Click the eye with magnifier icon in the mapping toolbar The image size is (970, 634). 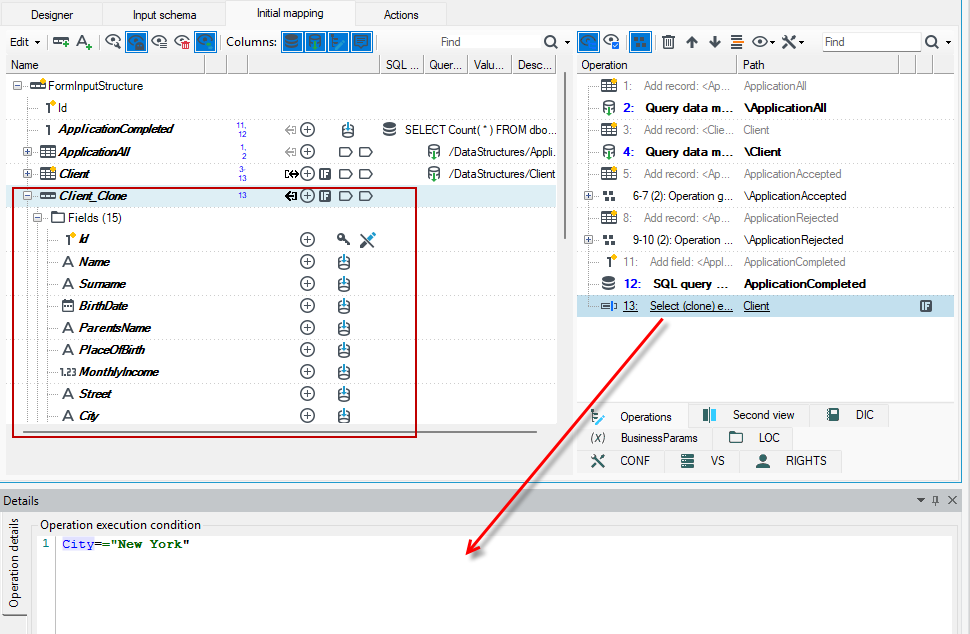point(113,41)
